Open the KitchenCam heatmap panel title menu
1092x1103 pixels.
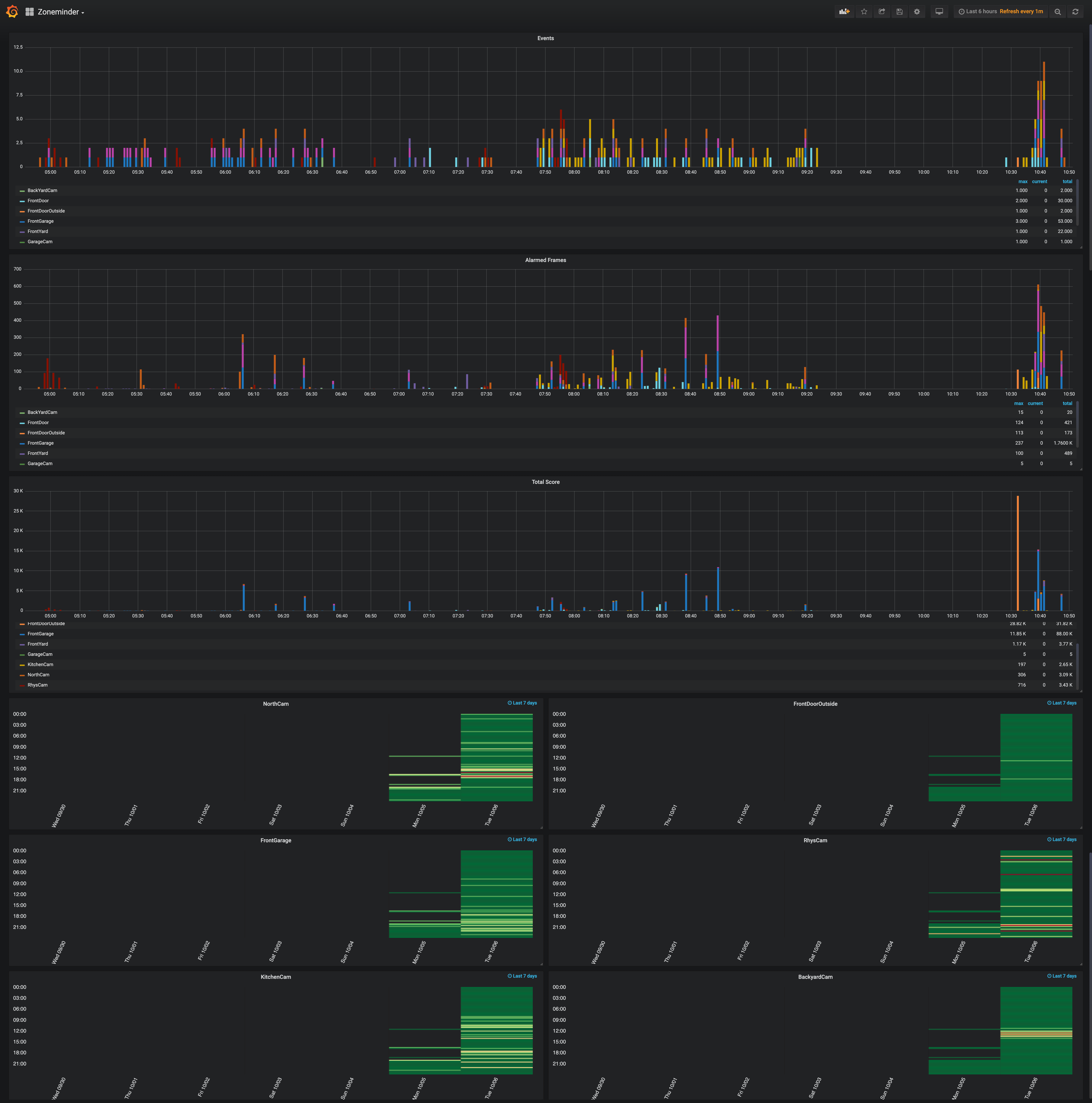[x=276, y=977]
